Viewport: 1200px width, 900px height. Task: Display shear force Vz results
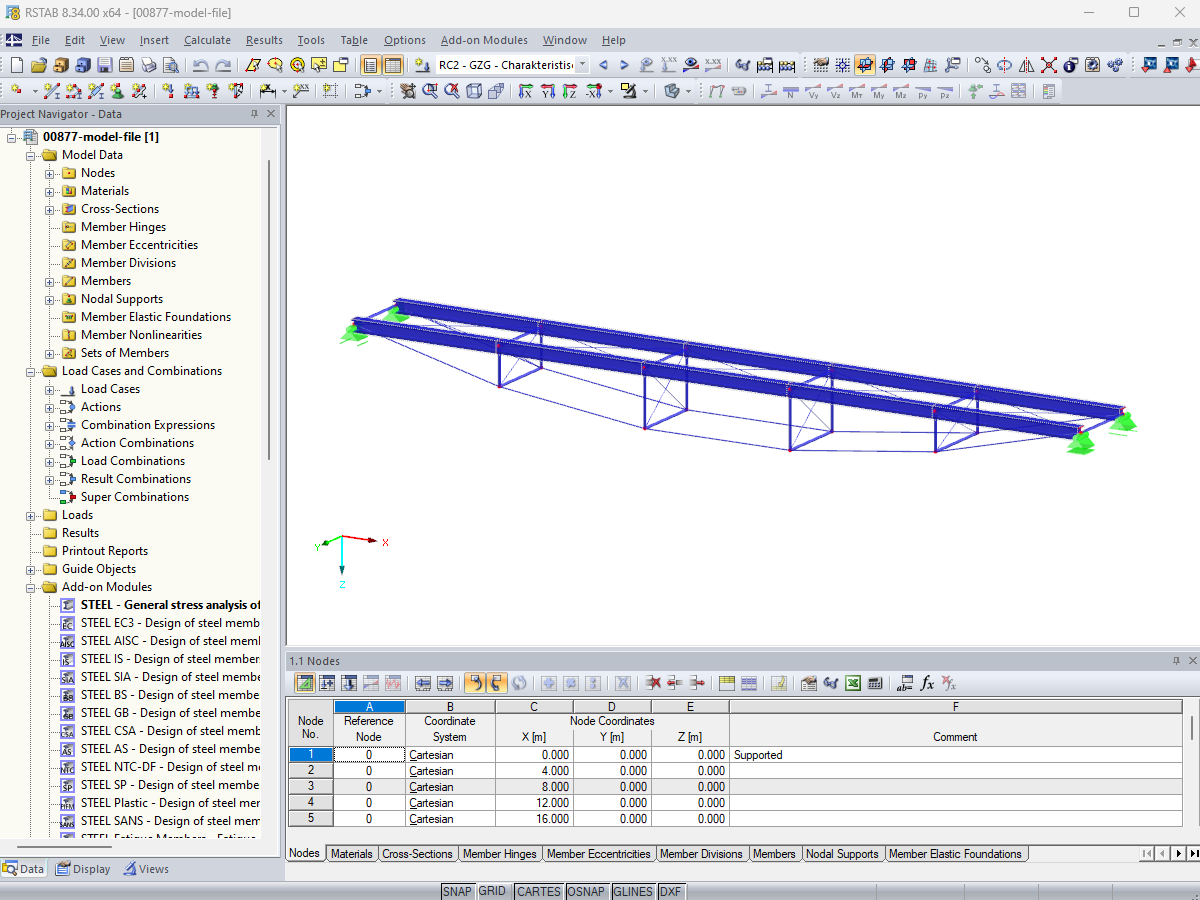click(x=835, y=91)
